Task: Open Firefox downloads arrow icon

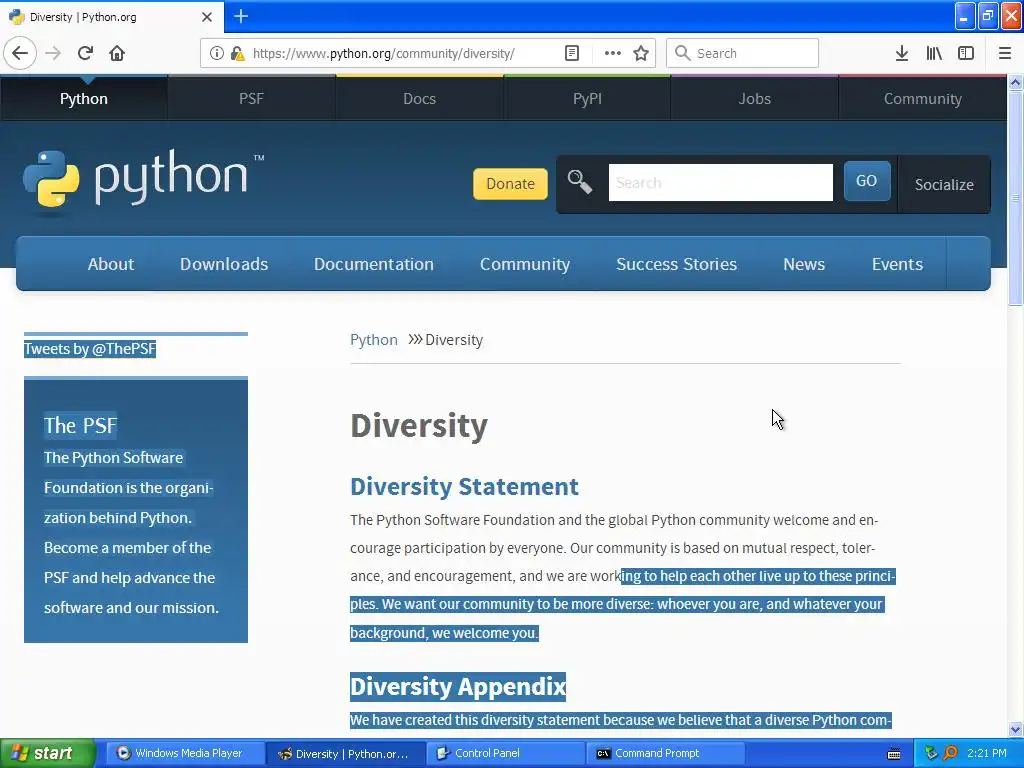Action: (901, 53)
